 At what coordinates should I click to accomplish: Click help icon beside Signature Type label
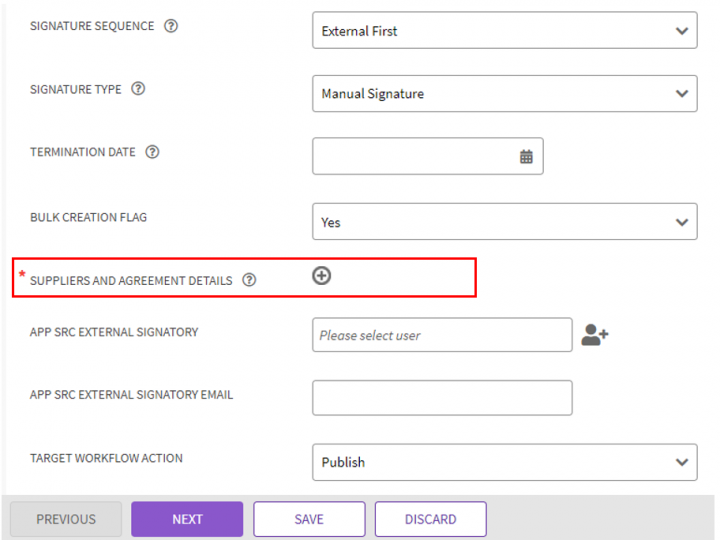click(x=139, y=89)
